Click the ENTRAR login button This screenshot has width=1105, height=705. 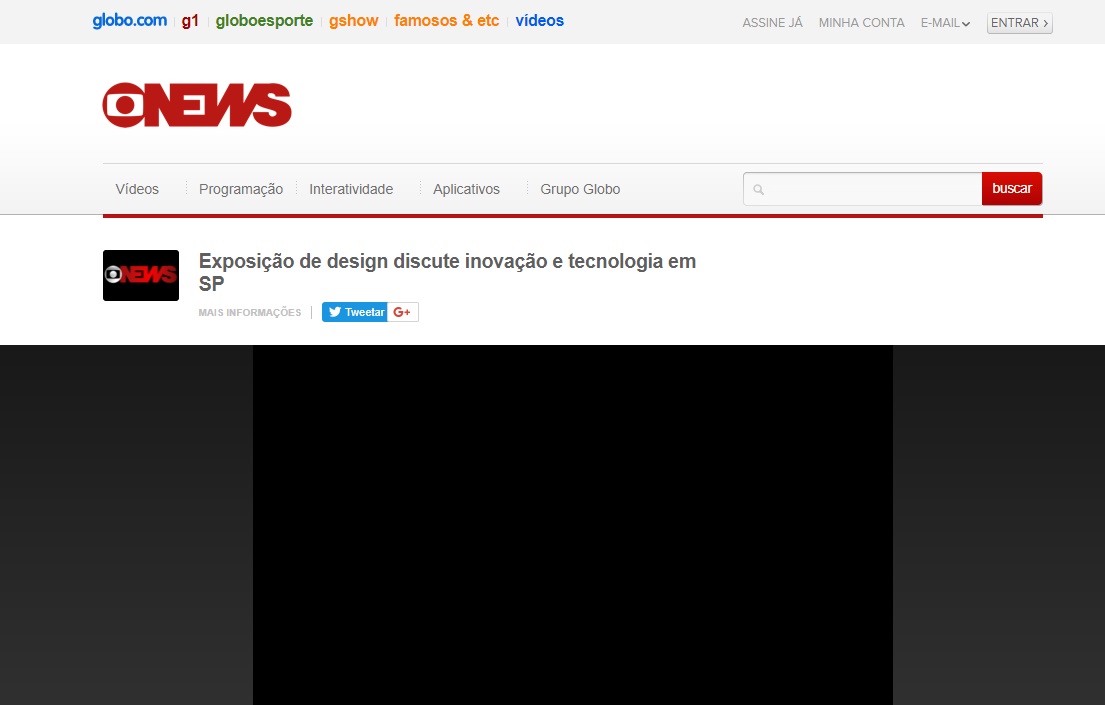point(1020,23)
